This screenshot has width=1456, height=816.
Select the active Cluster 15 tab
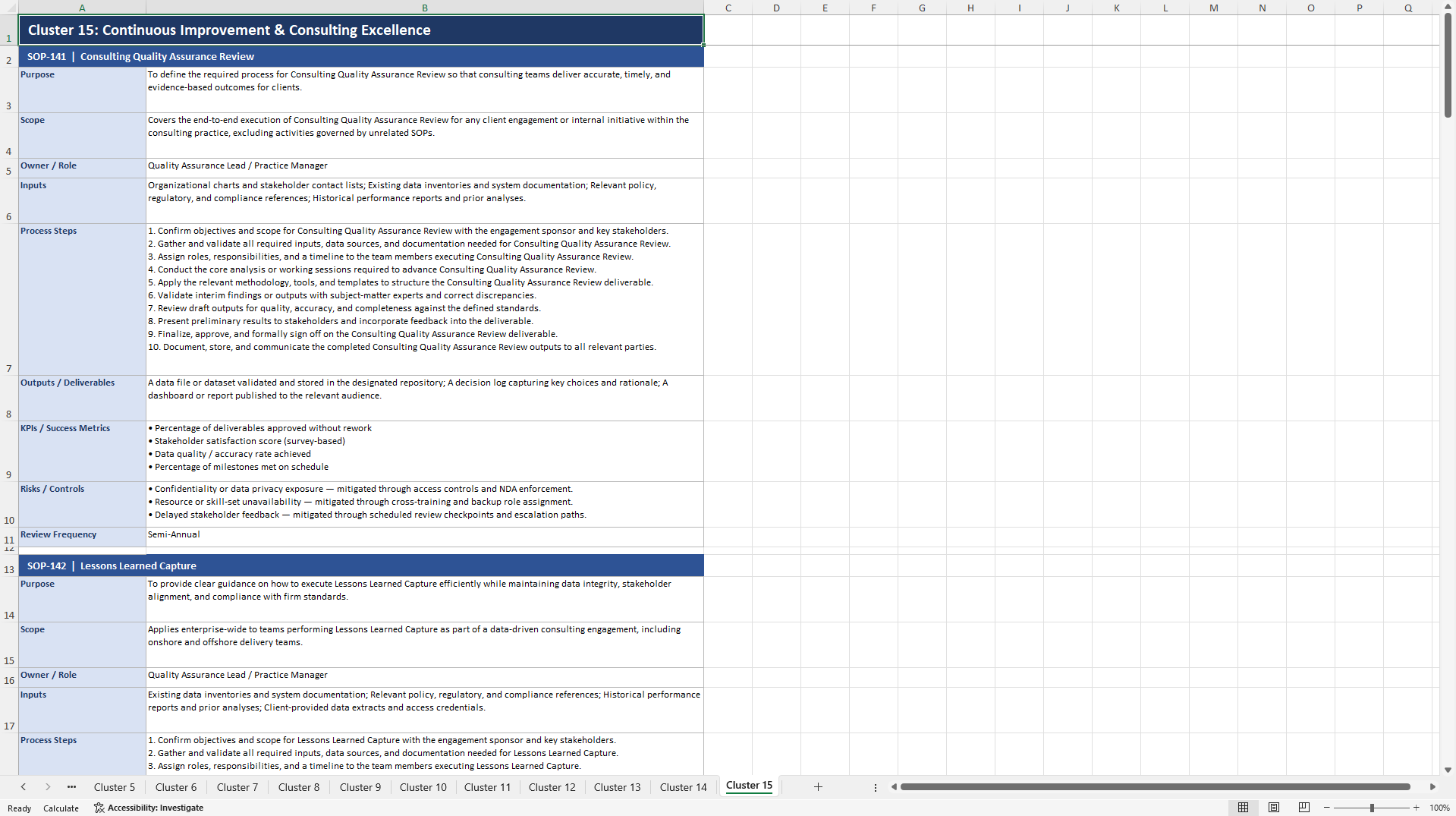tap(749, 786)
